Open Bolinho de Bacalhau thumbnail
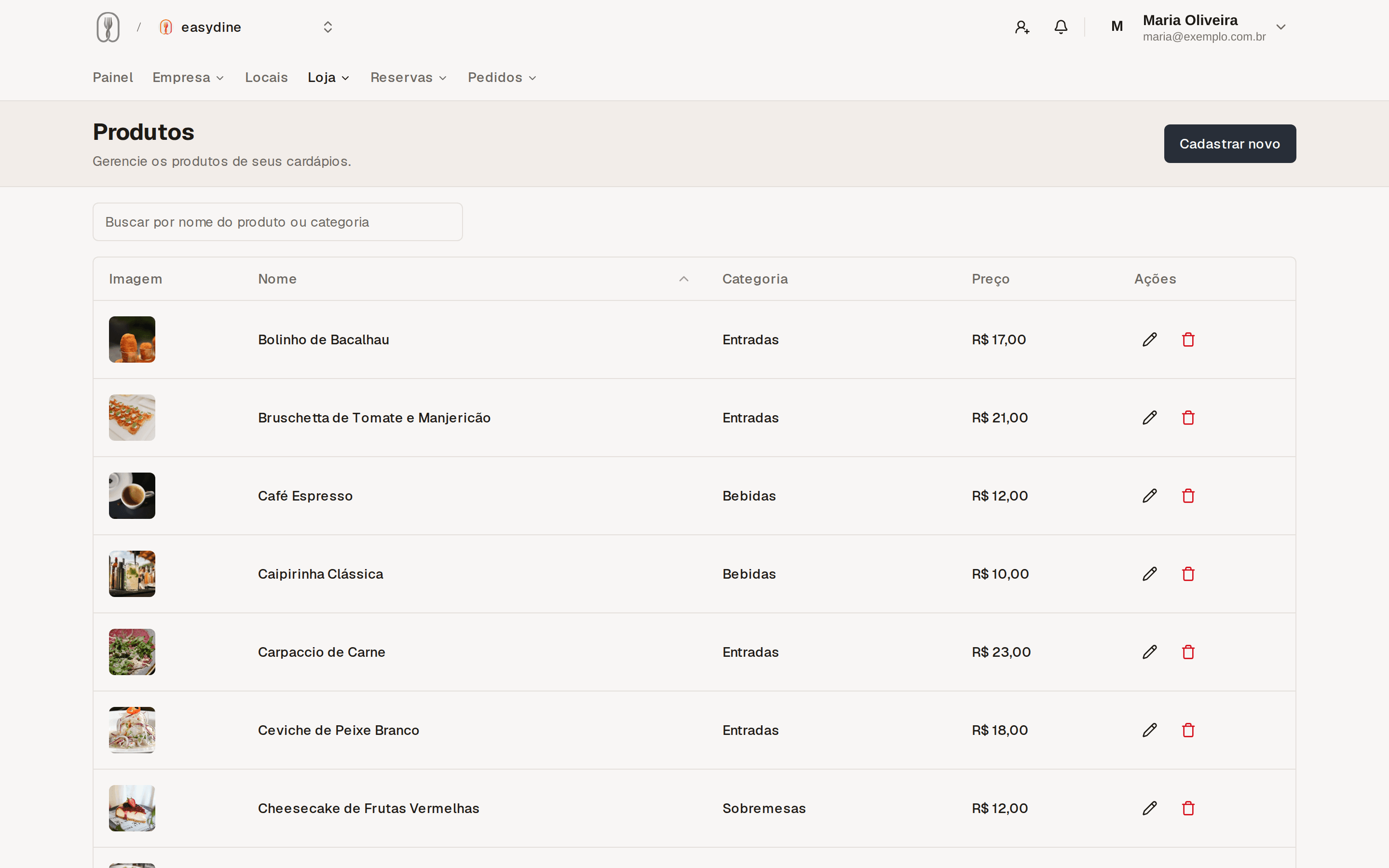The image size is (1389, 868). [x=132, y=339]
